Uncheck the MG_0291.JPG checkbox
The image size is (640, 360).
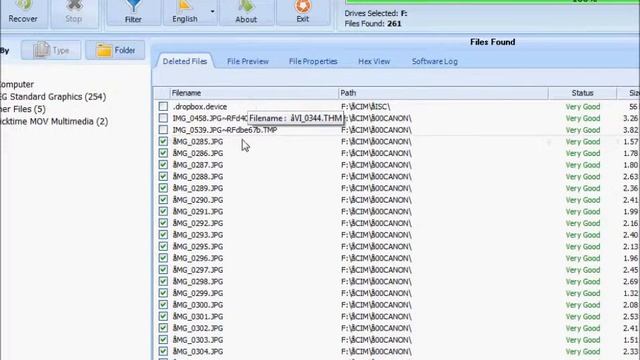163,211
